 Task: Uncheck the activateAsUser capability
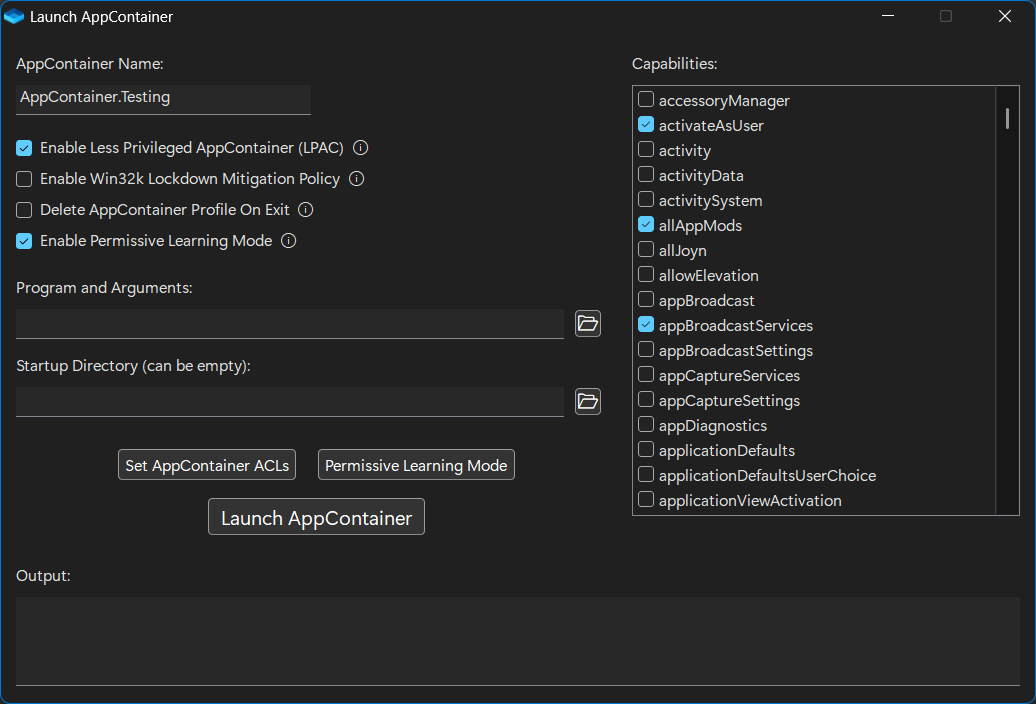pos(646,125)
